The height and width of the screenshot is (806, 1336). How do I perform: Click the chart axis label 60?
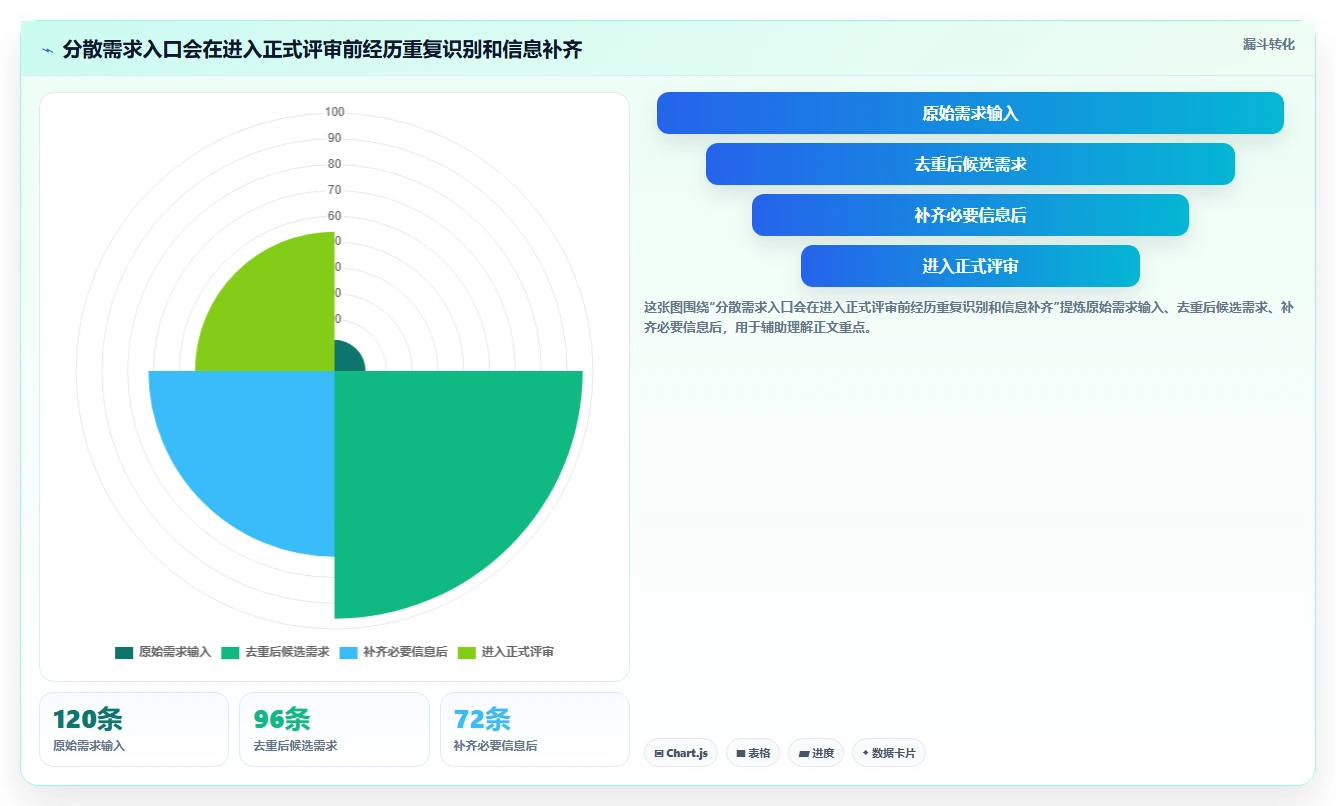(x=334, y=216)
